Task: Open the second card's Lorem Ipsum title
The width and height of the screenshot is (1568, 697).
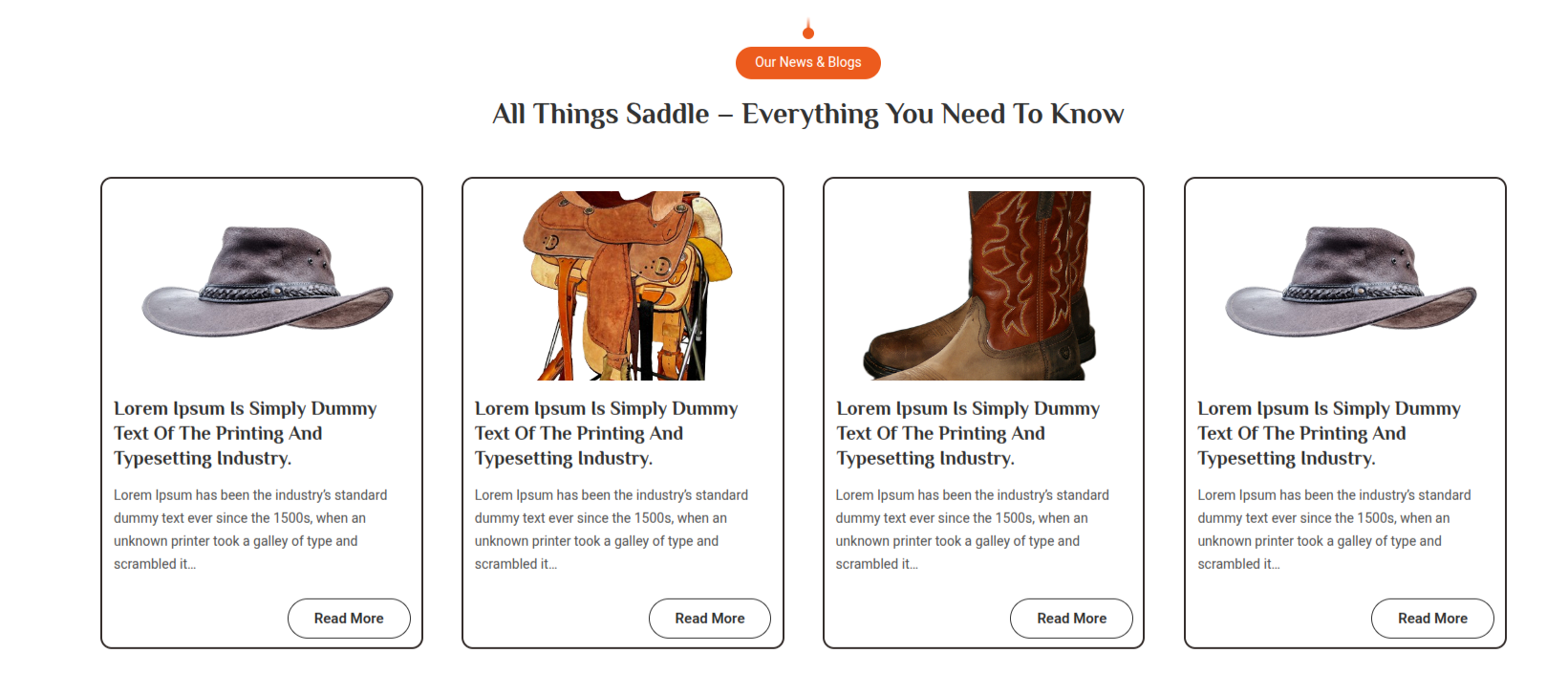Action: pos(607,433)
